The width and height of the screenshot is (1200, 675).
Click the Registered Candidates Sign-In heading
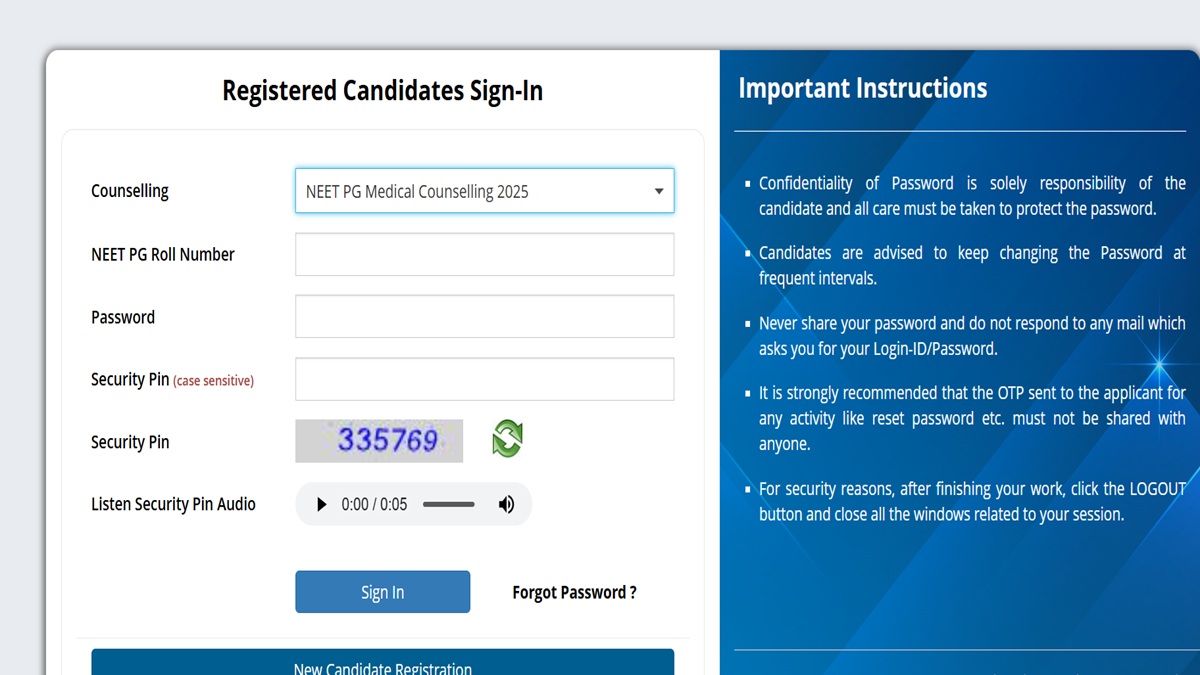(382, 91)
